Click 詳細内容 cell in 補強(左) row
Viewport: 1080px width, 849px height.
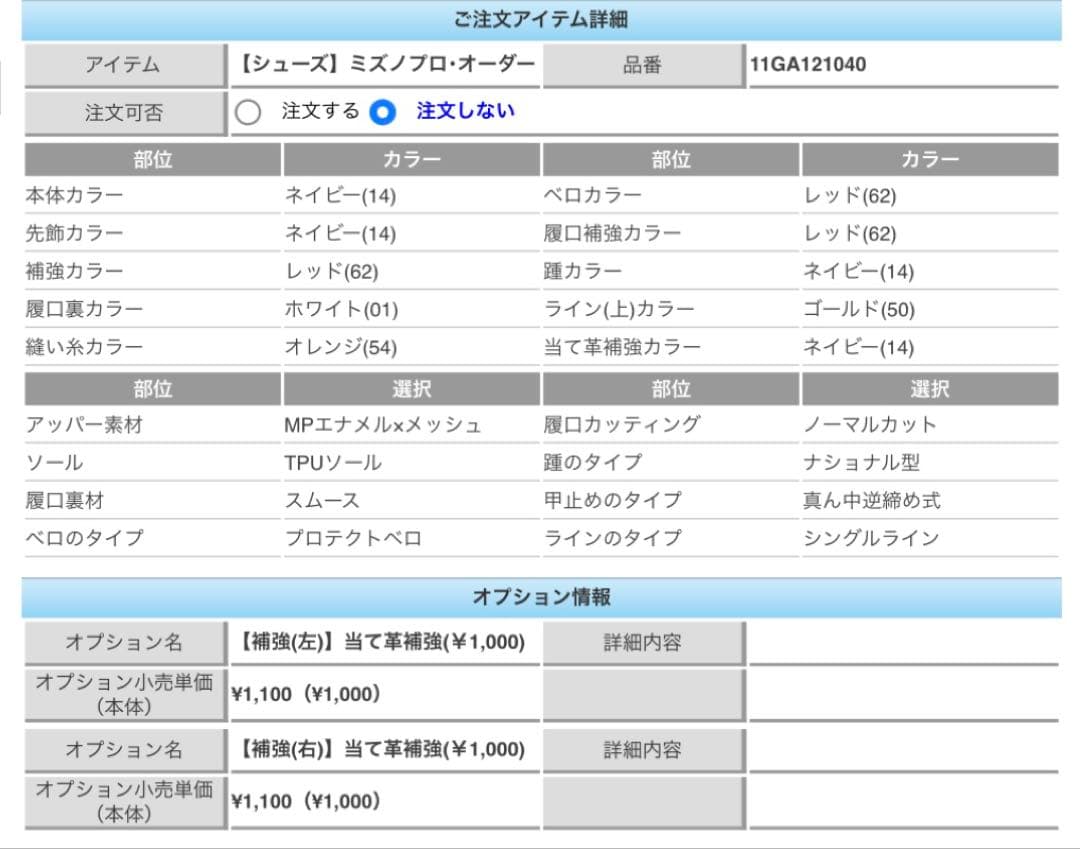coord(643,643)
